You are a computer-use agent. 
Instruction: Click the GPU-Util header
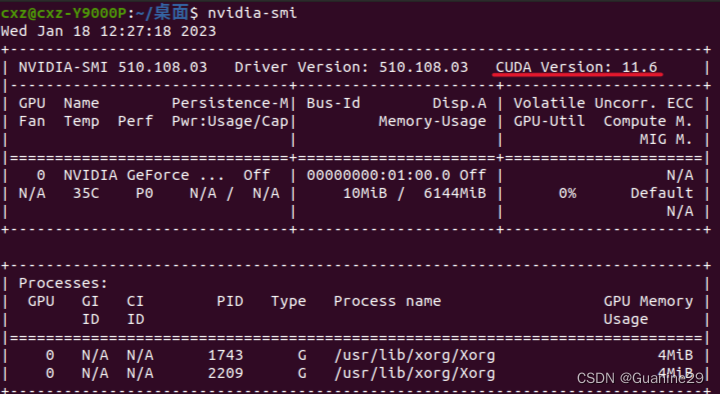tap(549, 121)
